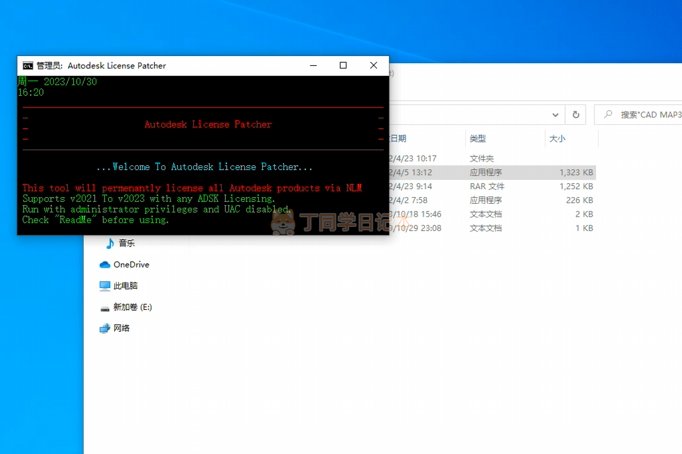Image resolution: width=682 pixels, height=454 pixels.
Task: Expand the Explorer address bar history dropdown
Action: tap(555, 115)
